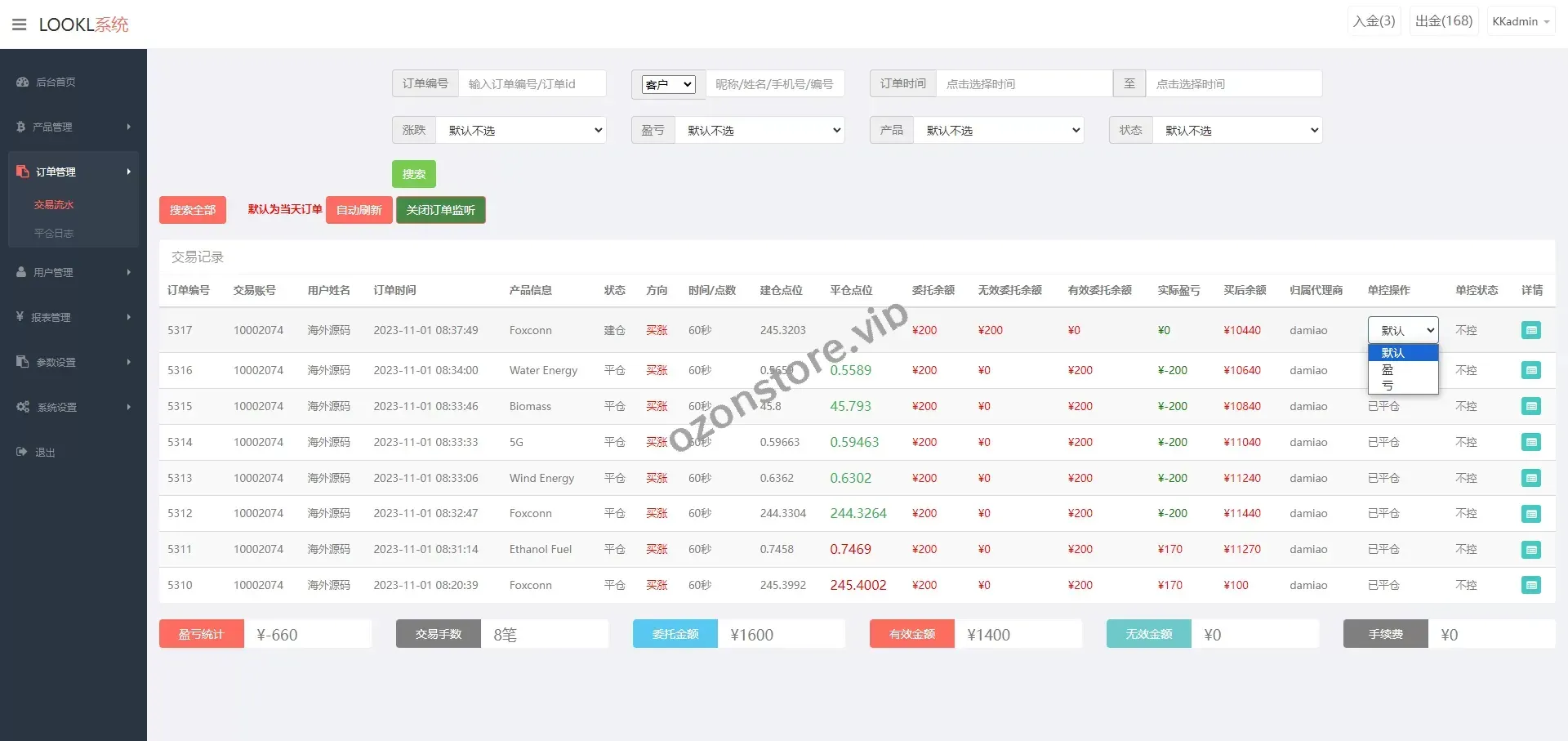Open details icon for order 5314

(x=1531, y=442)
